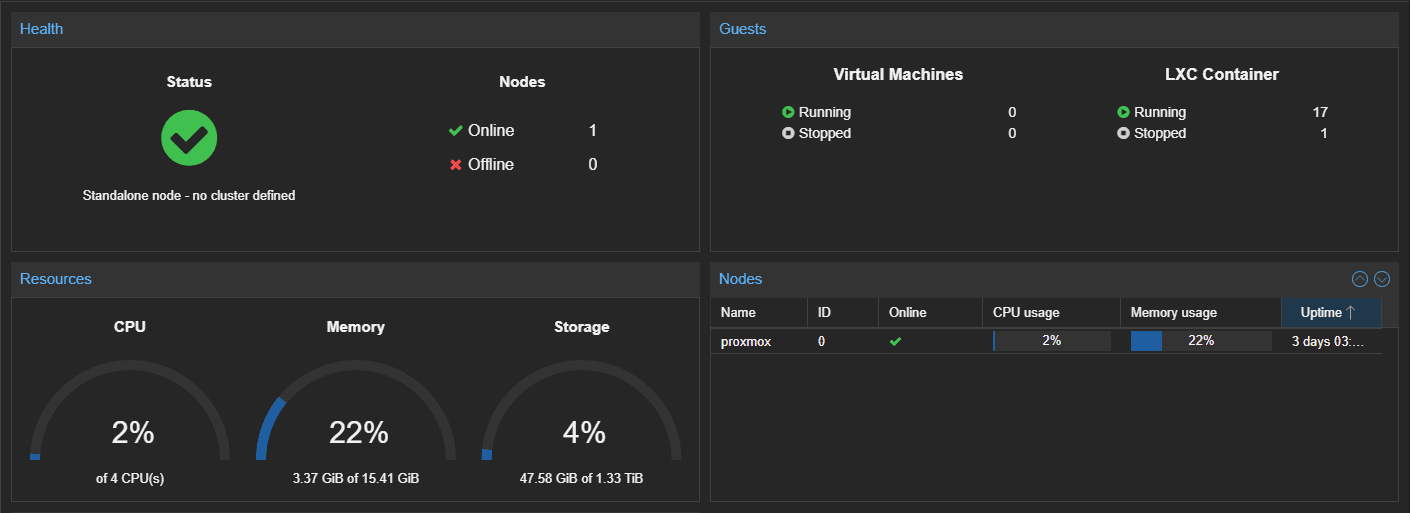Click the LXC stopped count '1'
This screenshot has height=513, width=1410.
(x=1324, y=133)
